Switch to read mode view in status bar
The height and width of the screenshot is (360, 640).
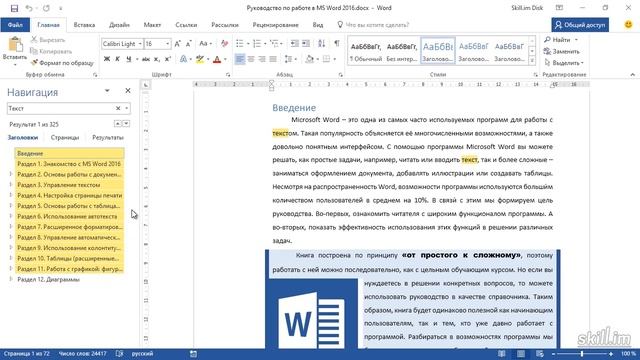502,354
